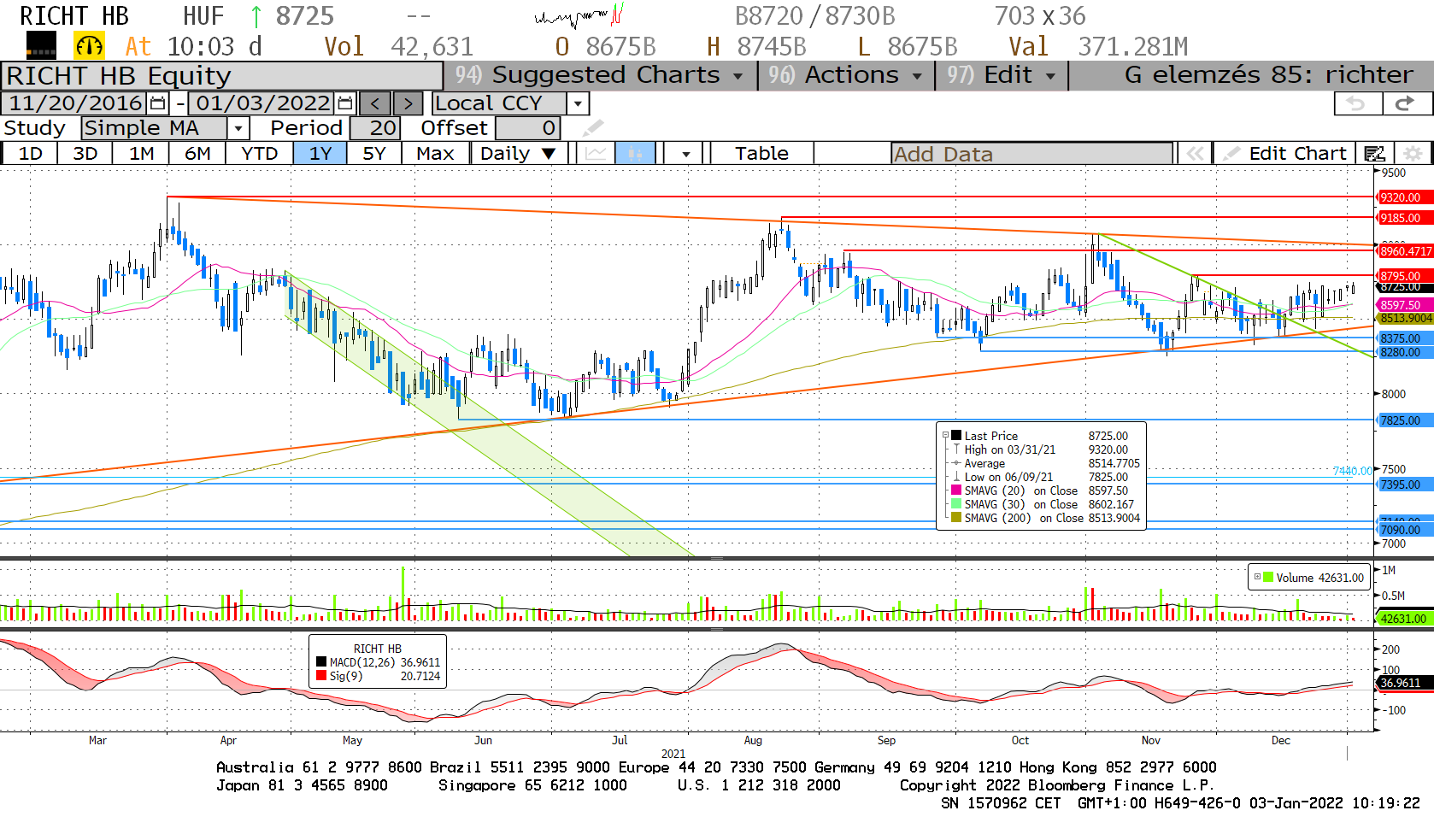Select the Max range tab
The image size is (1434, 840).
coord(436,154)
